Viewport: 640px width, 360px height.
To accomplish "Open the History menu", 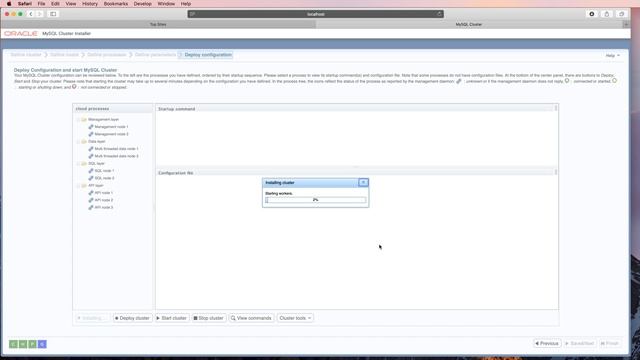I will [90, 4].
